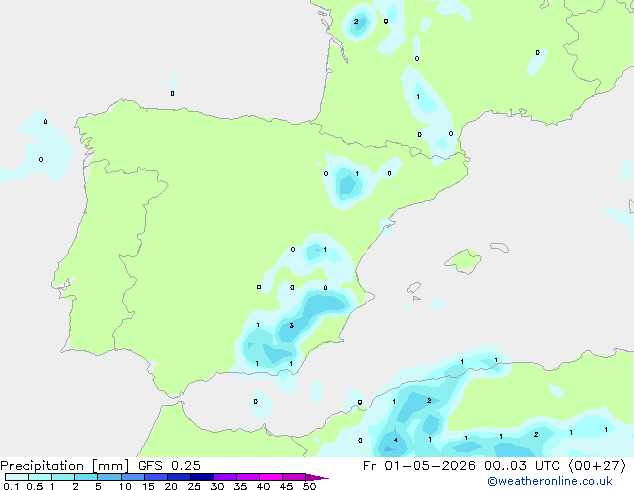Click the '00..03 UTC' time text
634x490 pixels.
(x=522, y=466)
